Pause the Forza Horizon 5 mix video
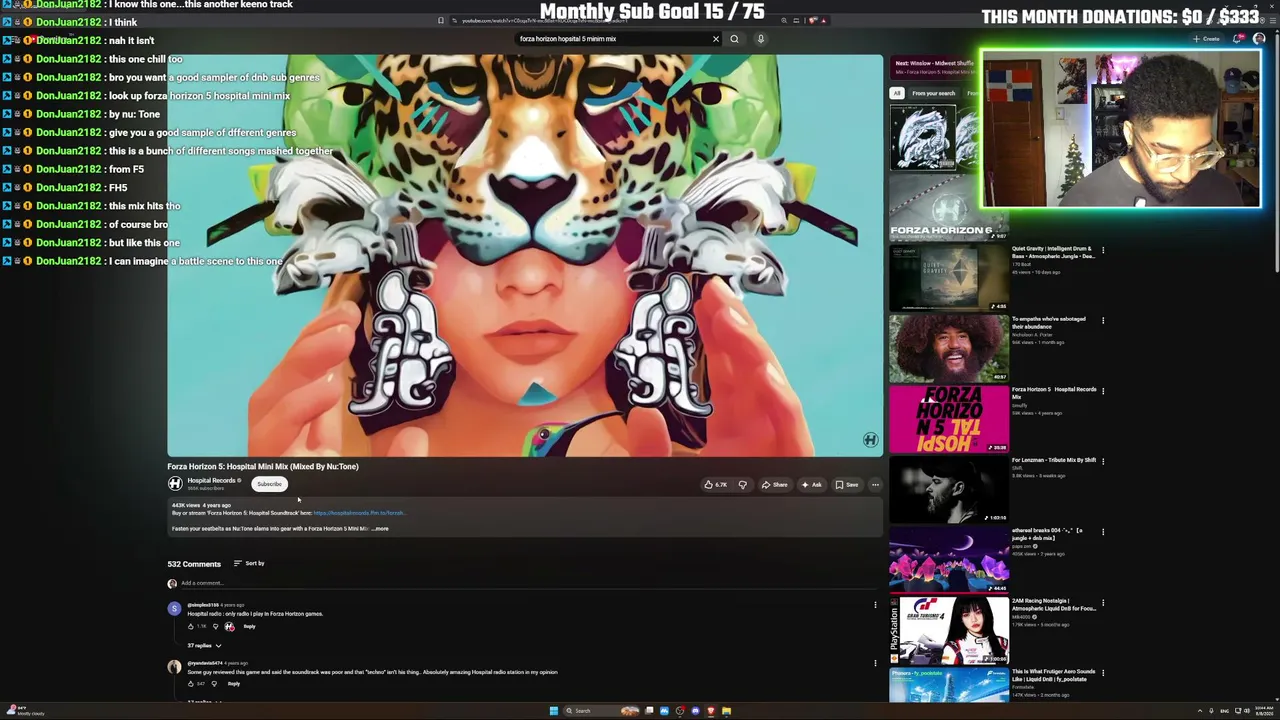1280x720 pixels. pos(525,255)
